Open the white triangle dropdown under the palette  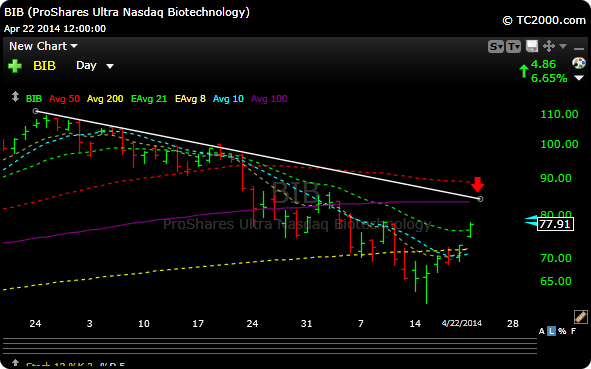579,78
